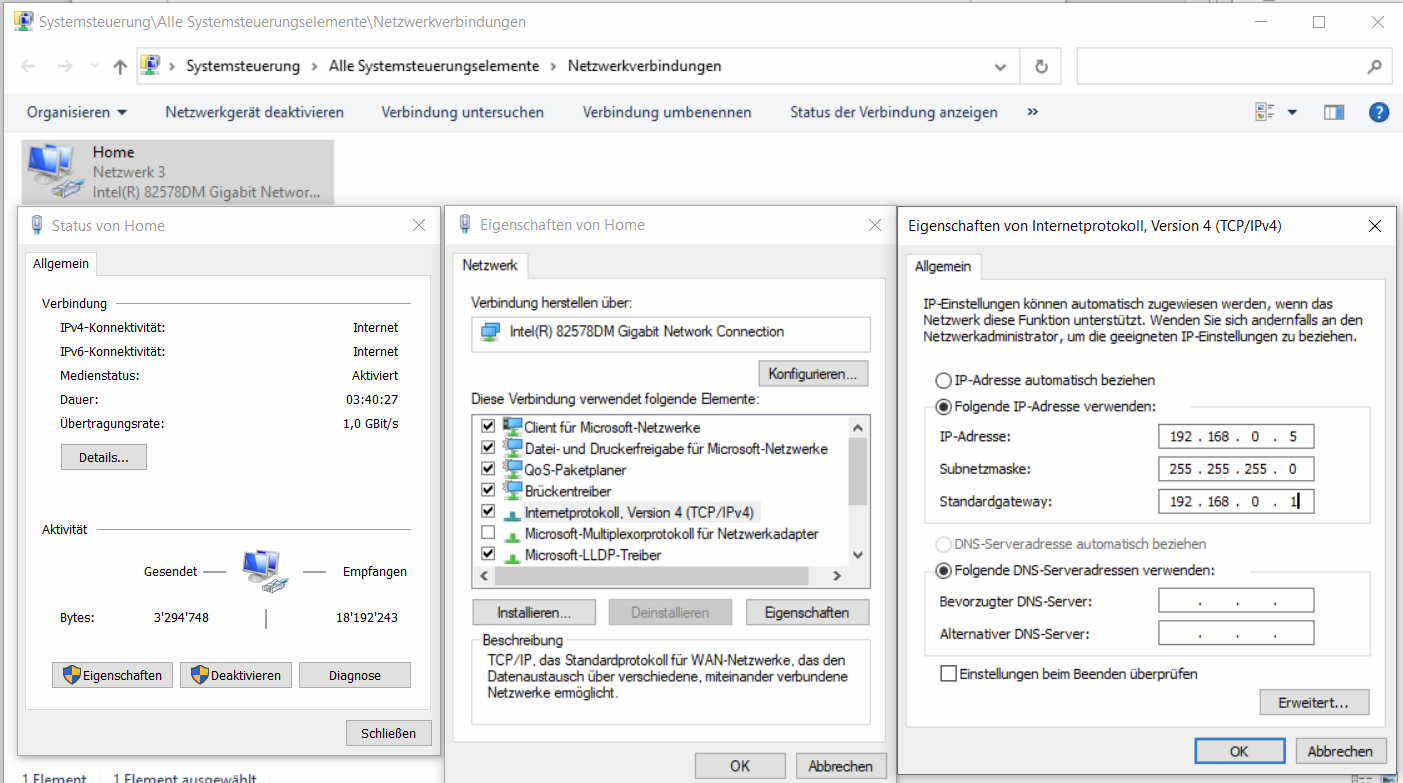Click the Details... button
Image resolution: width=1403 pixels, height=783 pixels.
pos(104,457)
